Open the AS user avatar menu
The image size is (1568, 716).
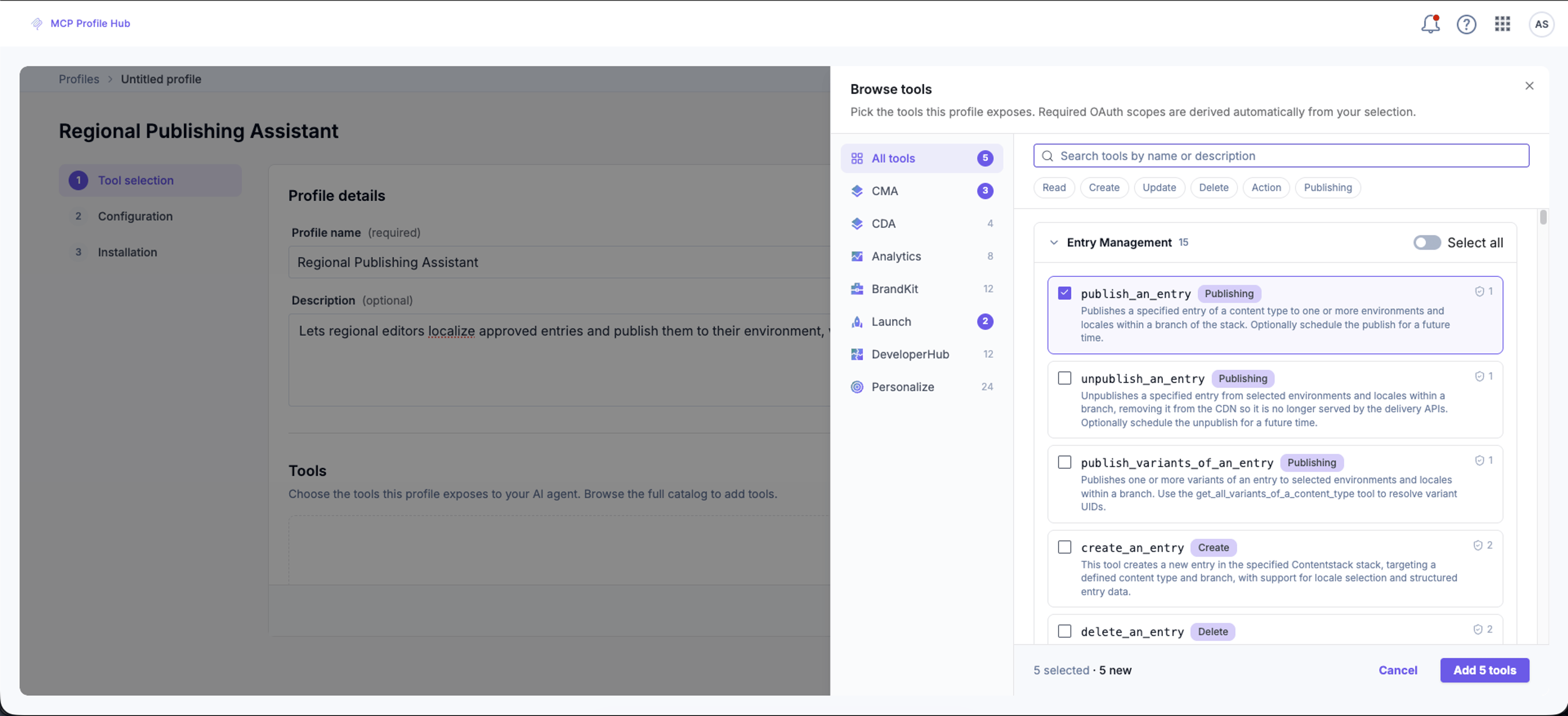(x=1541, y=24)
